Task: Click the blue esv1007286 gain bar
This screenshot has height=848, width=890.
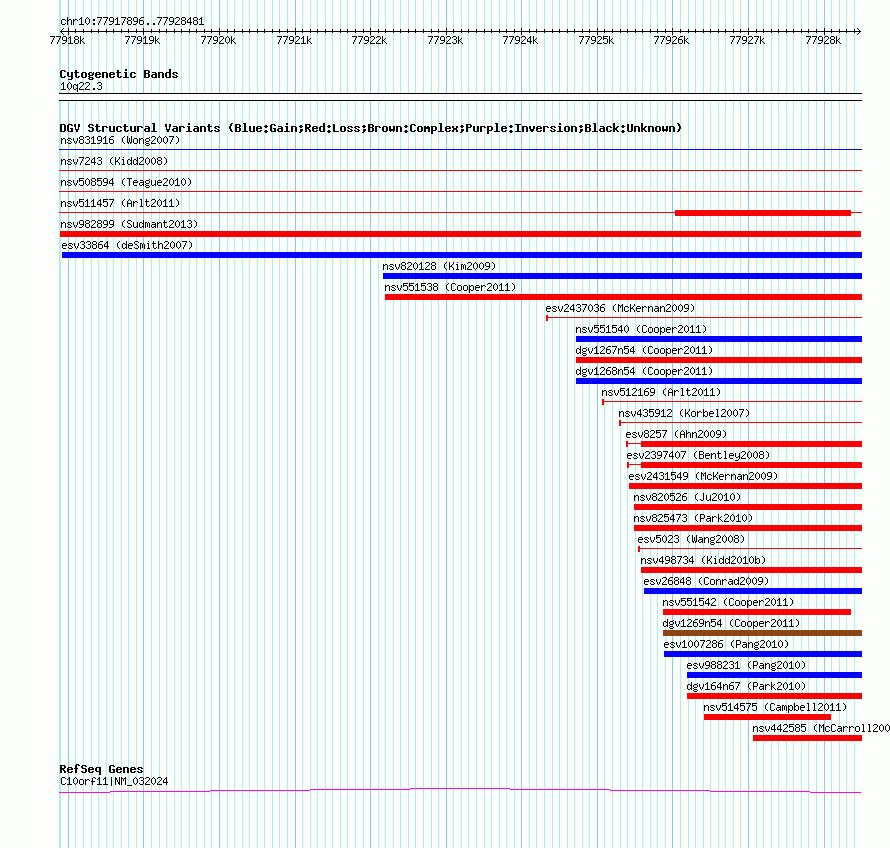Action: (x=763, y=654)
